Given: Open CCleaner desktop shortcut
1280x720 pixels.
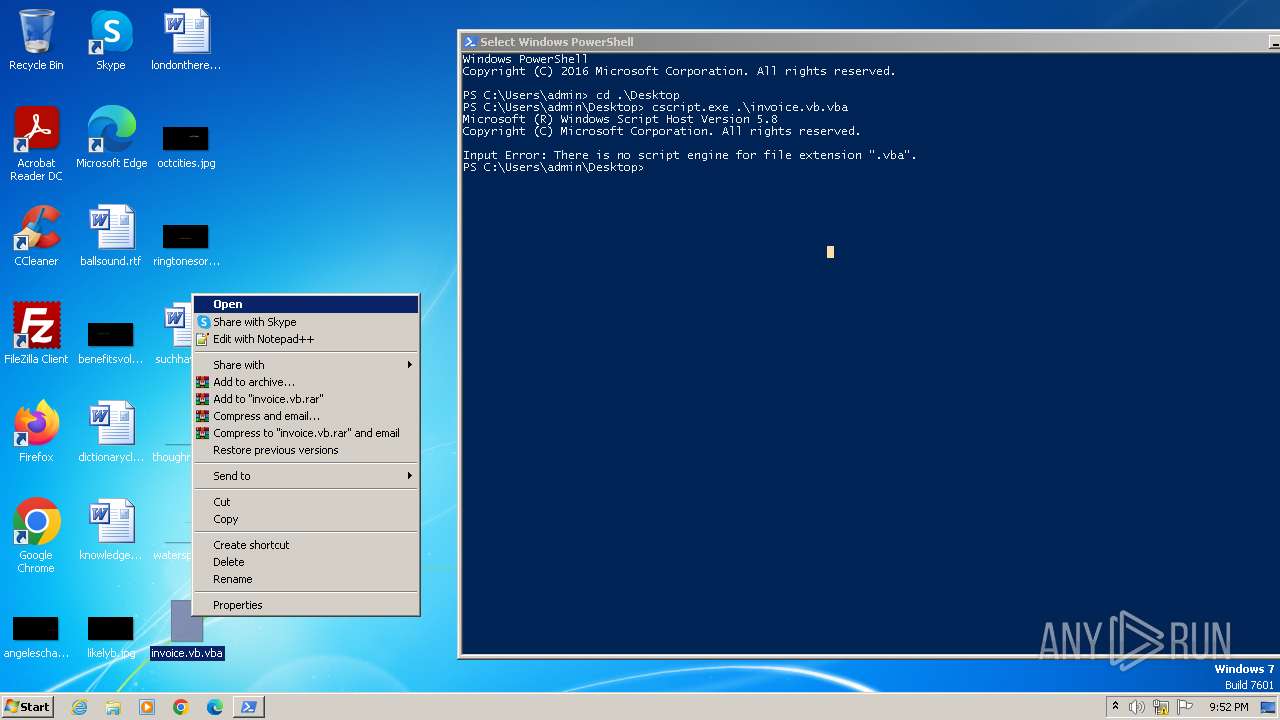Looking at the screenshot, I should coord(36,236).
